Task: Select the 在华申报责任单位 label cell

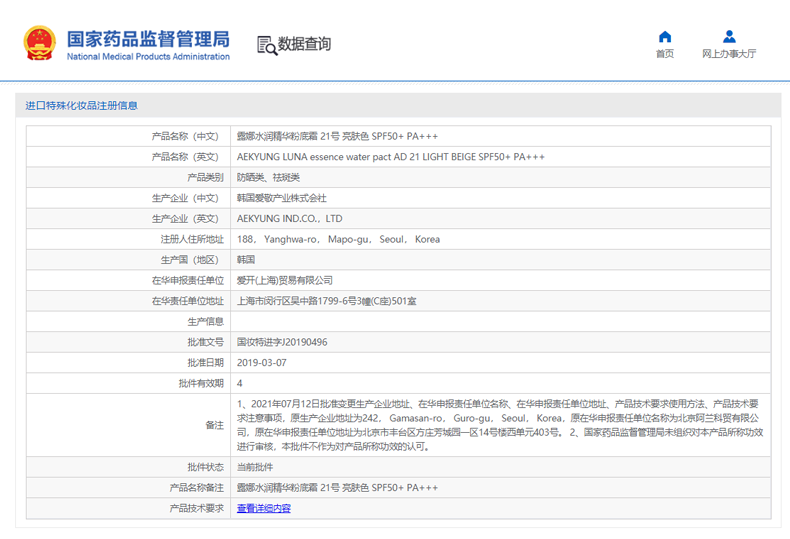Action: coord(128,280)
